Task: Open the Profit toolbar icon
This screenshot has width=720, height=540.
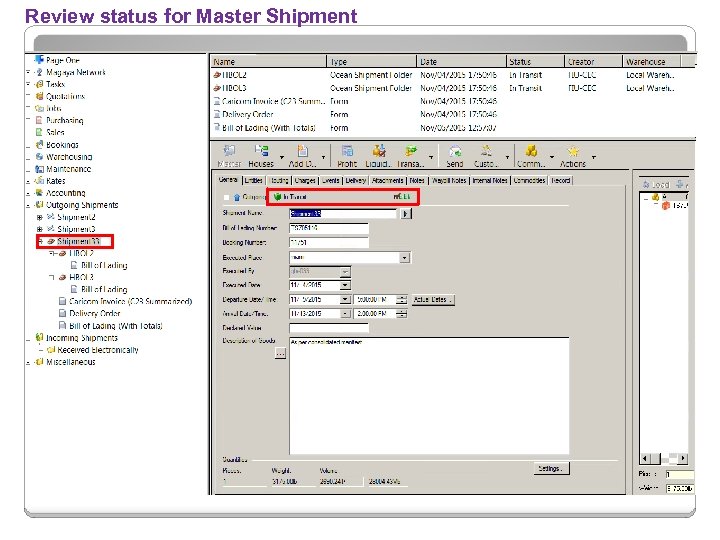Action: pyautogui.click(x=347, y=151)
